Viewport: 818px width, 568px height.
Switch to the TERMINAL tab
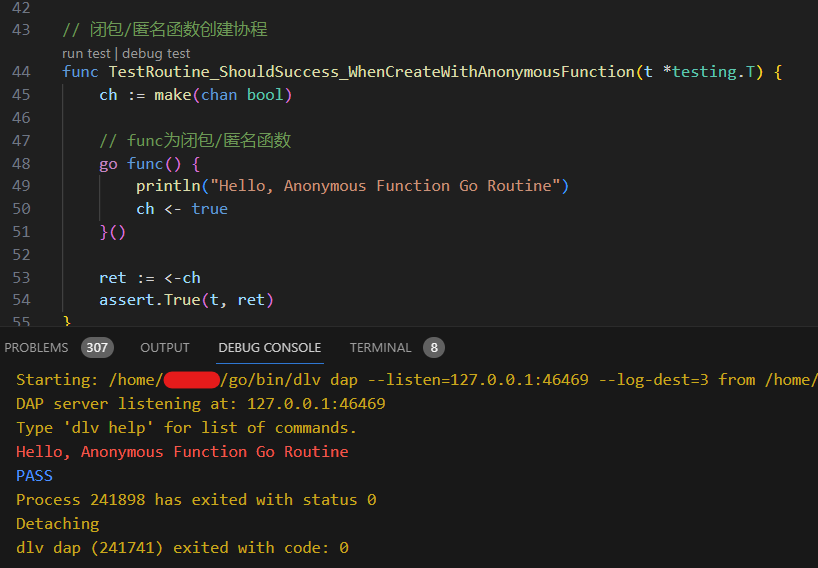(x=380, y=348)
